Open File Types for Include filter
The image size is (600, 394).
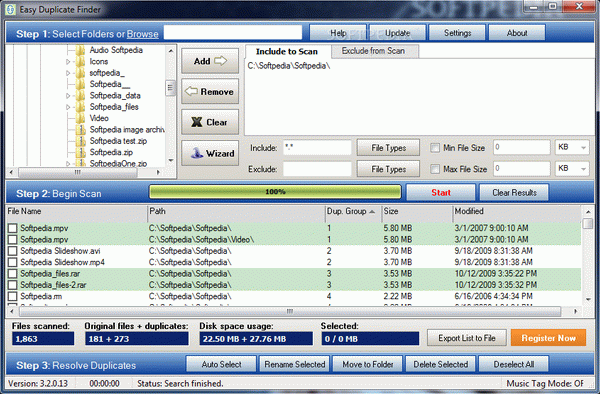click(x=388, y=148)
